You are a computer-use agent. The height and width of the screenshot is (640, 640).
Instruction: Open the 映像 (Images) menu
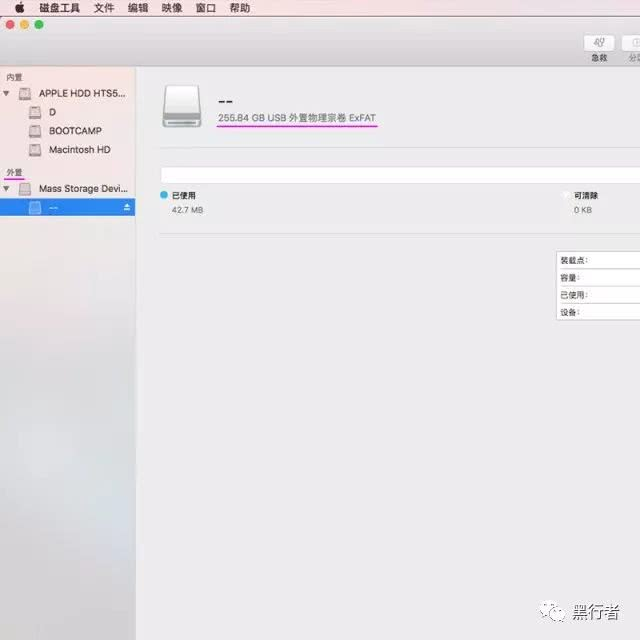click(172, 7)
